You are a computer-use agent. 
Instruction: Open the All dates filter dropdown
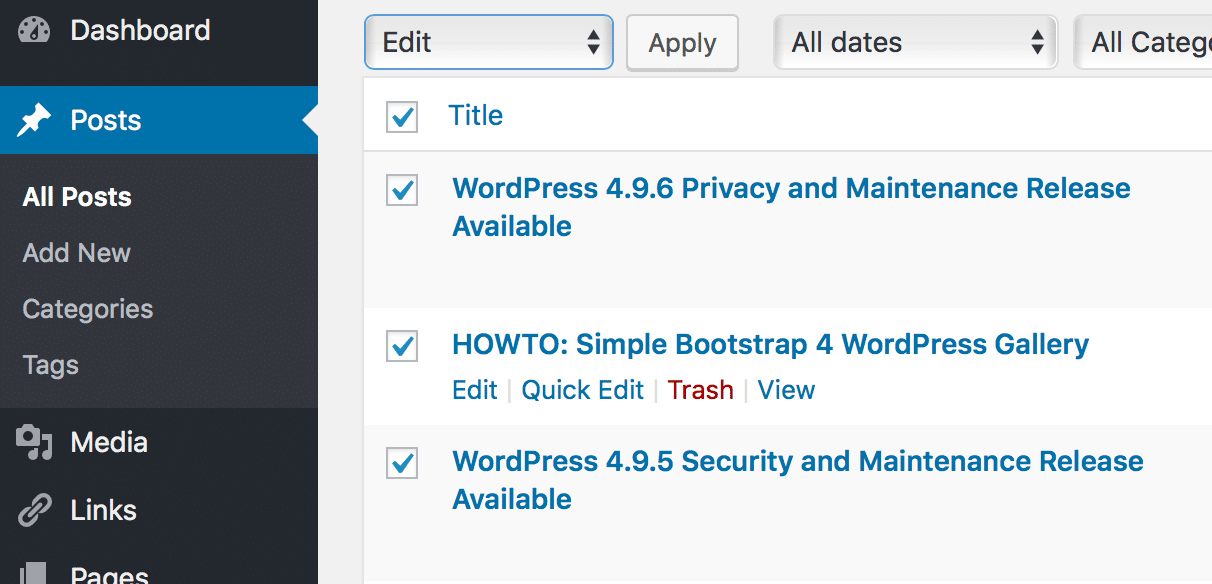[915, 42]
